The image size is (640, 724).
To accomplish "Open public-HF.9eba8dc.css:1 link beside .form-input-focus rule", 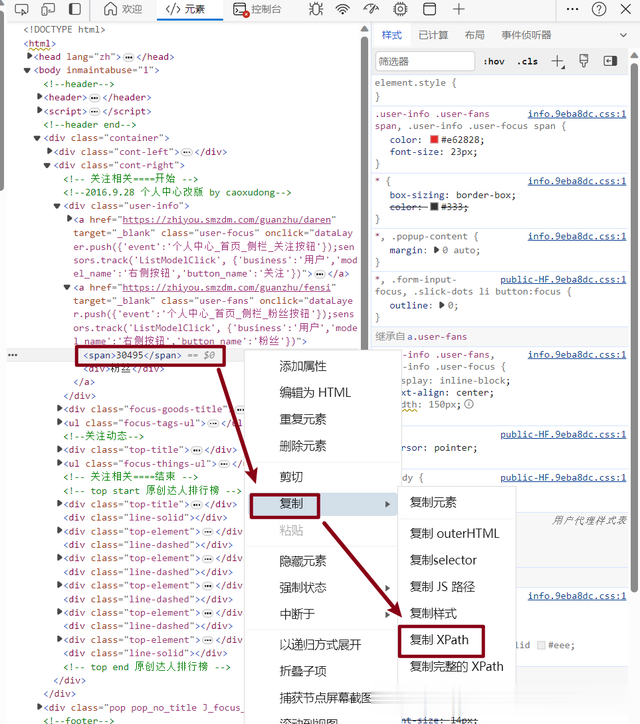I will click(x=563, y=279).
